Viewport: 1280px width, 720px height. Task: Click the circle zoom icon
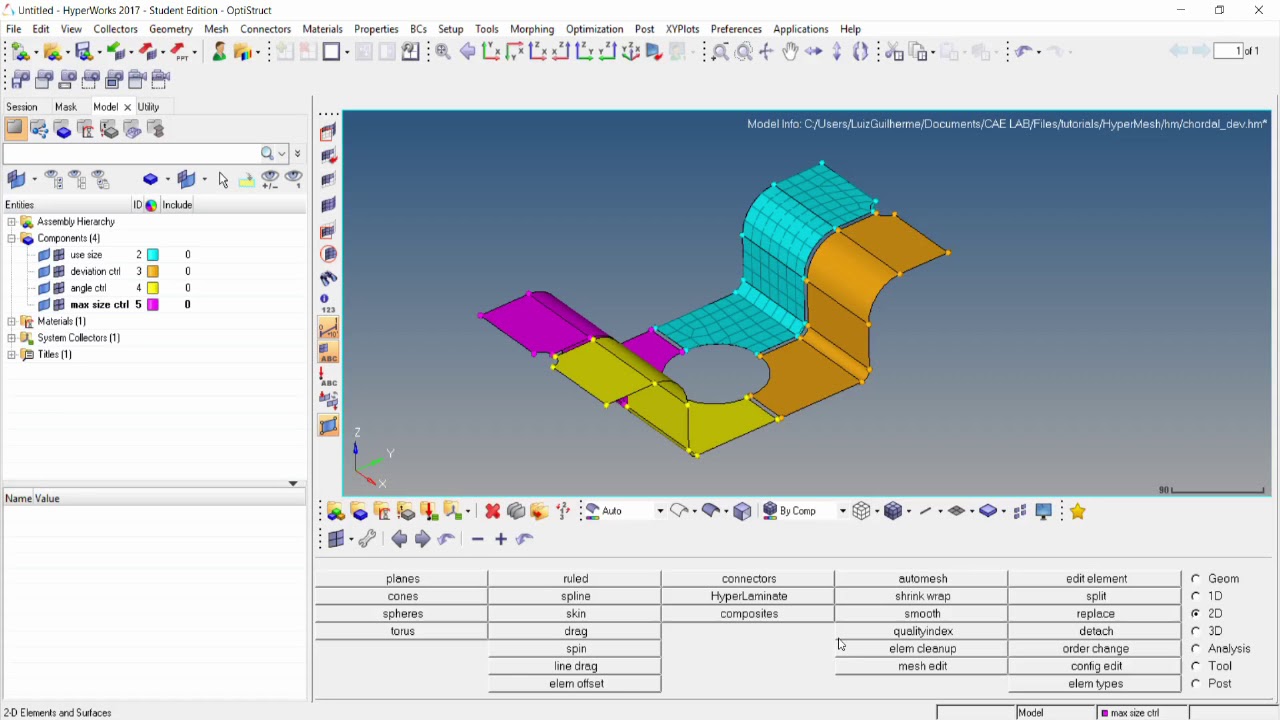click(x=743, y=52)
